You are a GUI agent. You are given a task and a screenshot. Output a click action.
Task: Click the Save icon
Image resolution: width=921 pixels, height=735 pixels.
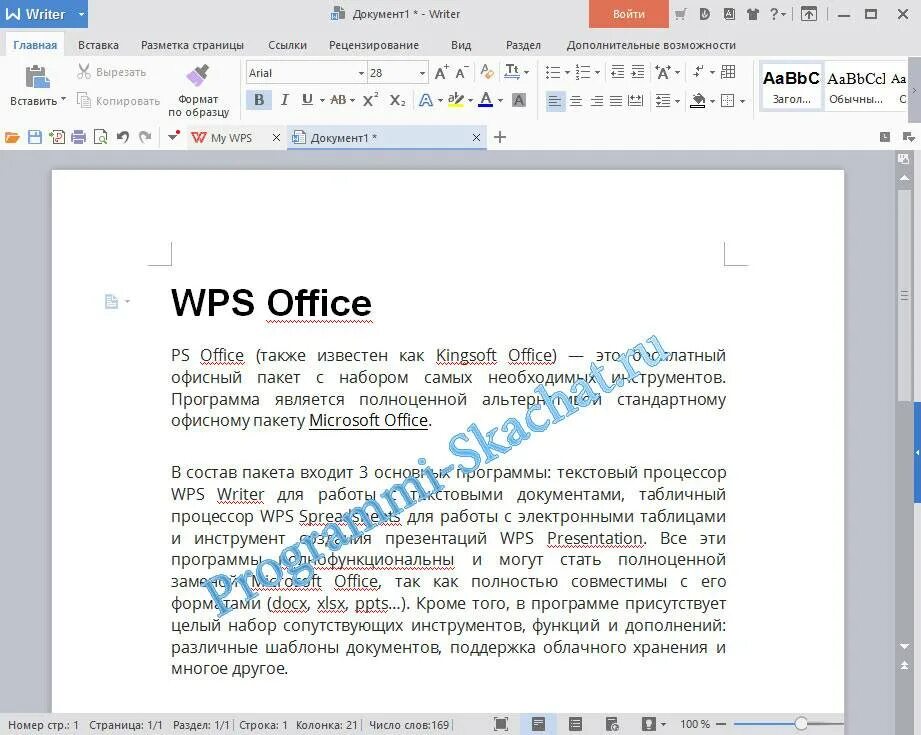point(35,136)
